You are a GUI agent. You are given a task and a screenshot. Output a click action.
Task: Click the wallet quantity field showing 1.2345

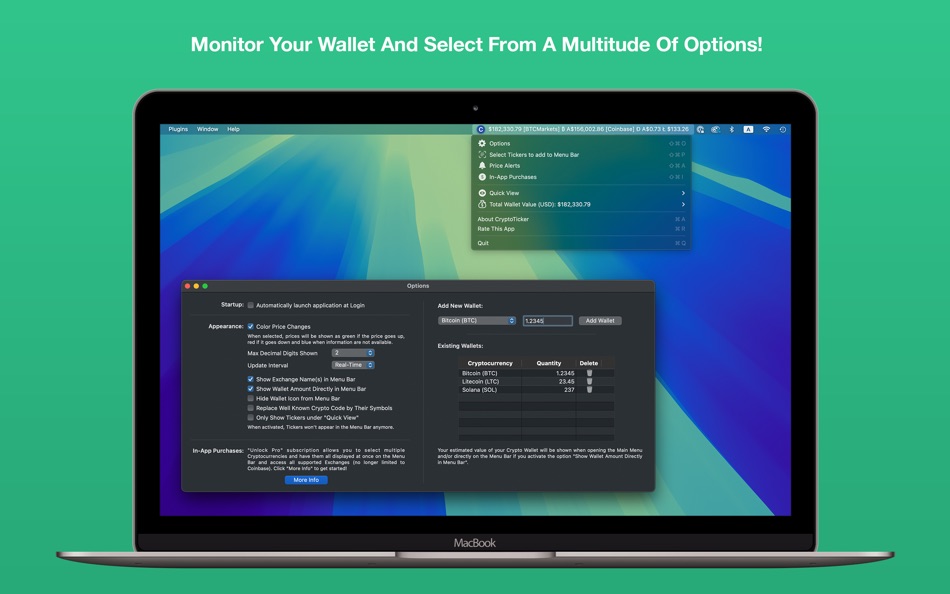548,321
